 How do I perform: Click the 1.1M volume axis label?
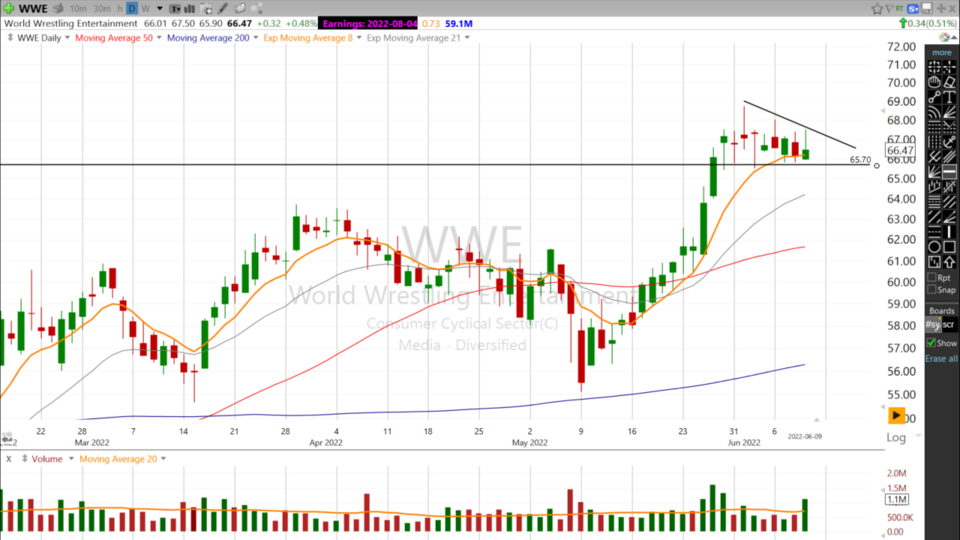pyautogui.click(x=897, y=500)
